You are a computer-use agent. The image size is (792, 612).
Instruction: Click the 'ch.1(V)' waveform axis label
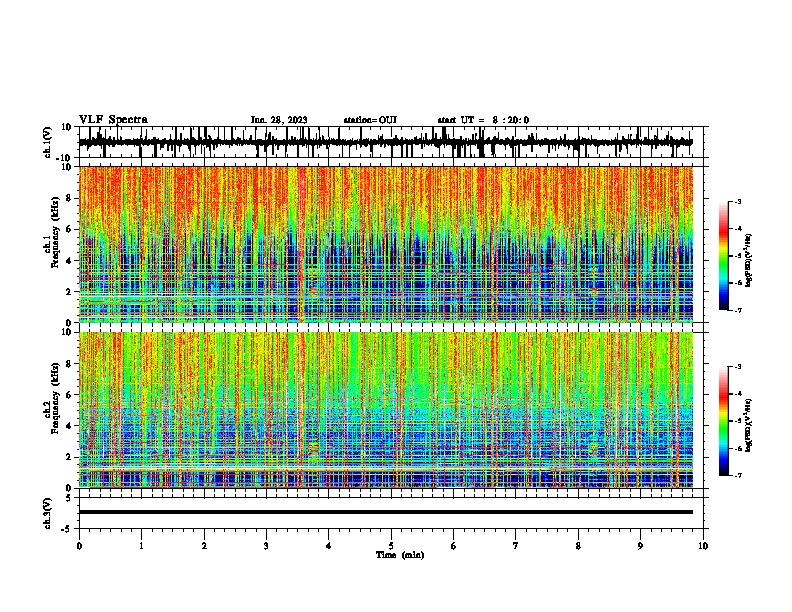click(x=48, y=142)
